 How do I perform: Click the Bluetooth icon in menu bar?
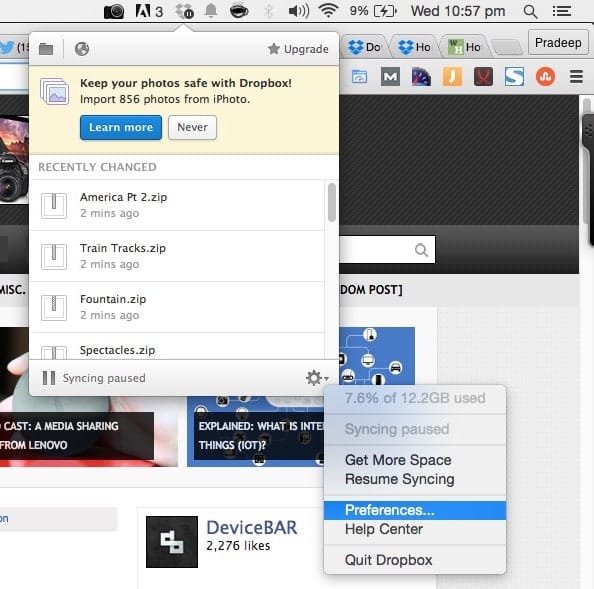click(x=268, y=11)
